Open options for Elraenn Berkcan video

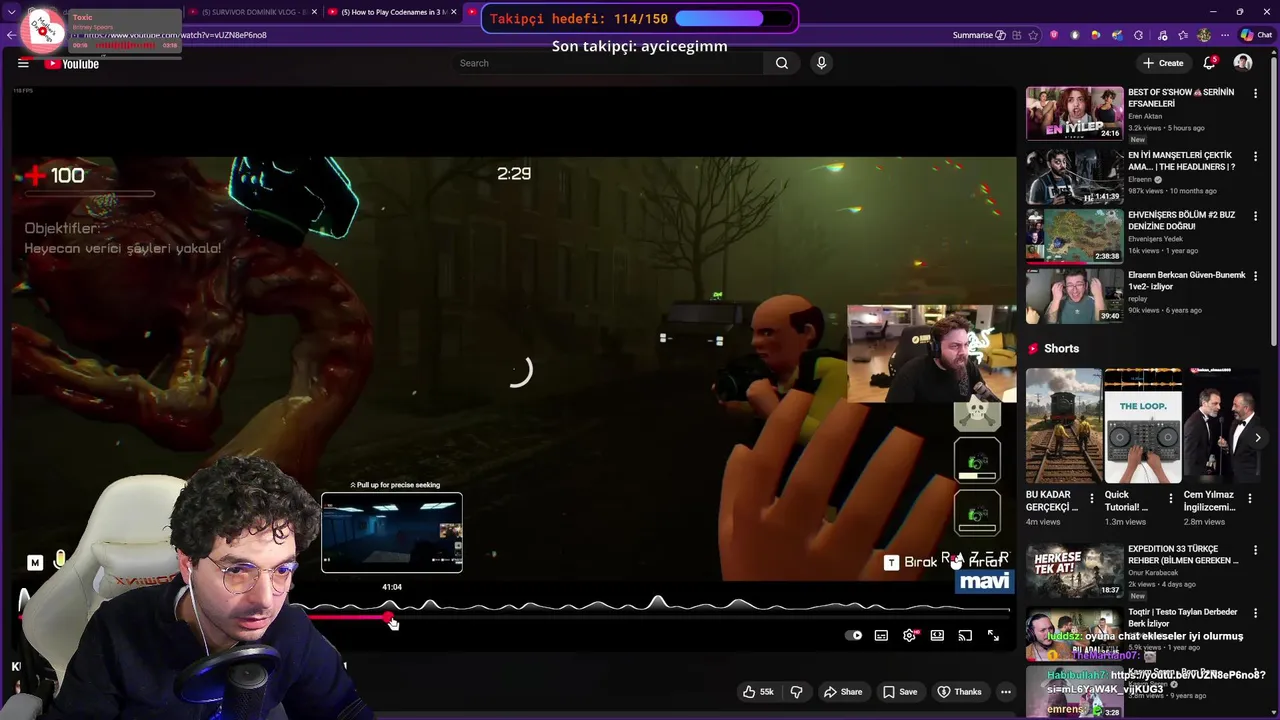pyautogui.click(x=1256, y=276)
